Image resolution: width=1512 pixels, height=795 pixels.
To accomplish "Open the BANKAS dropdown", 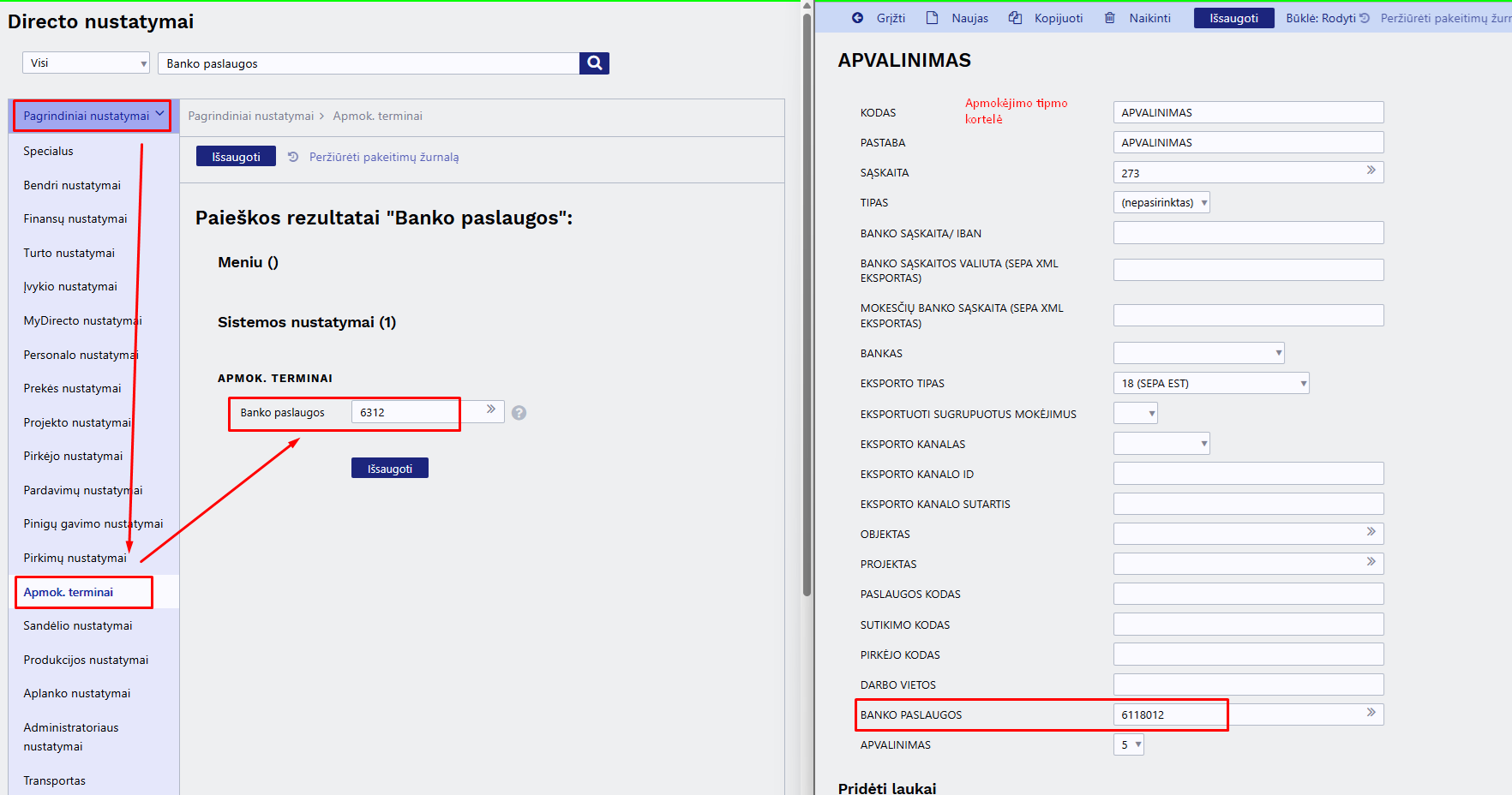I will click(1198, 353).
